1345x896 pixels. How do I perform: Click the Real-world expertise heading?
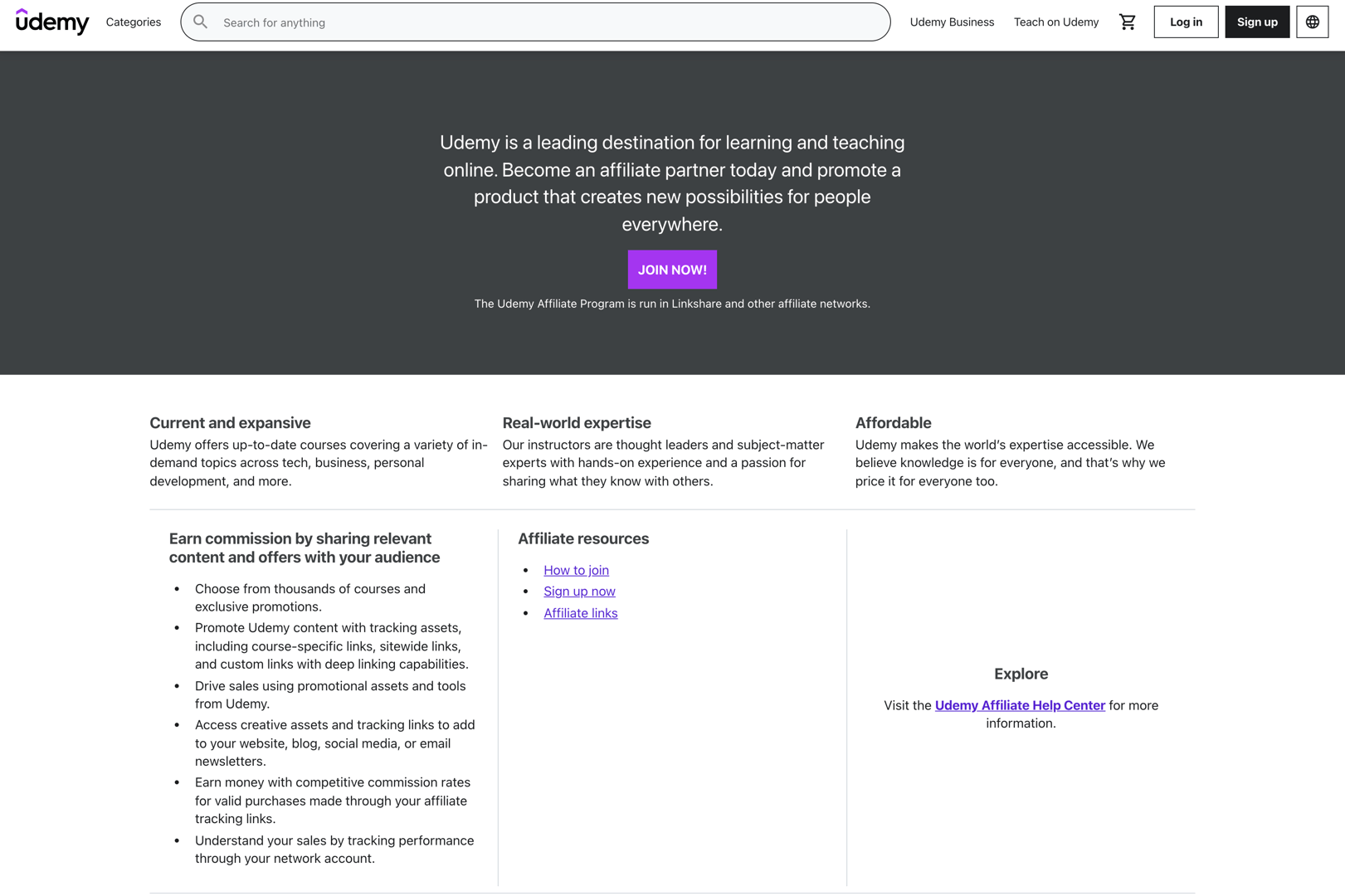coord(576,422)
